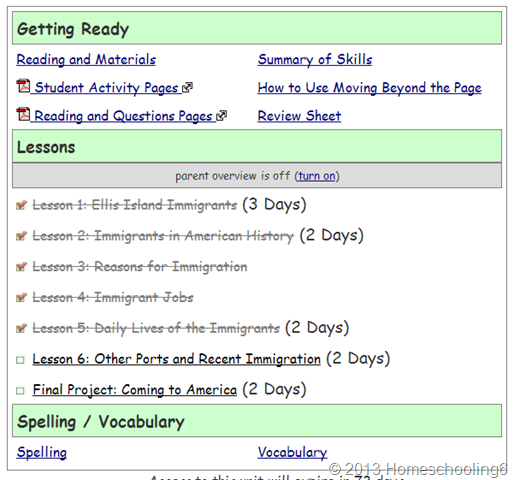Open the Review Sheet link
The image size is (514, 480).
pyautogui.click(x=299, y=116)
